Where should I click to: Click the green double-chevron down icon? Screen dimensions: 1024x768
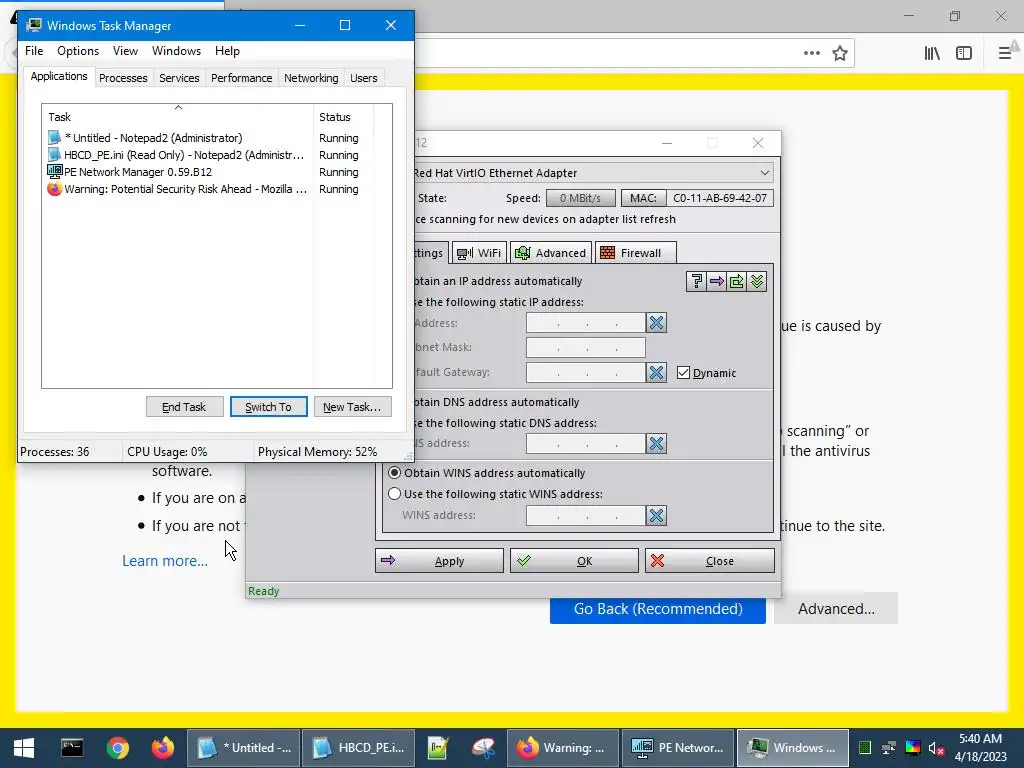pyautogui.click(x=757, y=281)
